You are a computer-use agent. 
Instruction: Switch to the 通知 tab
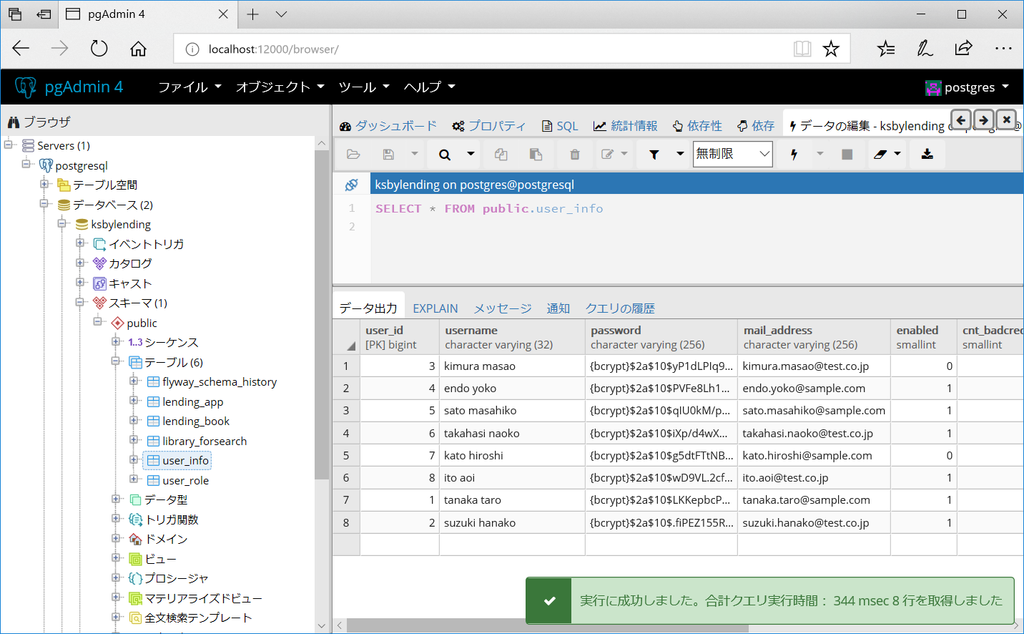pyautogui.click(x=558, y=308)
